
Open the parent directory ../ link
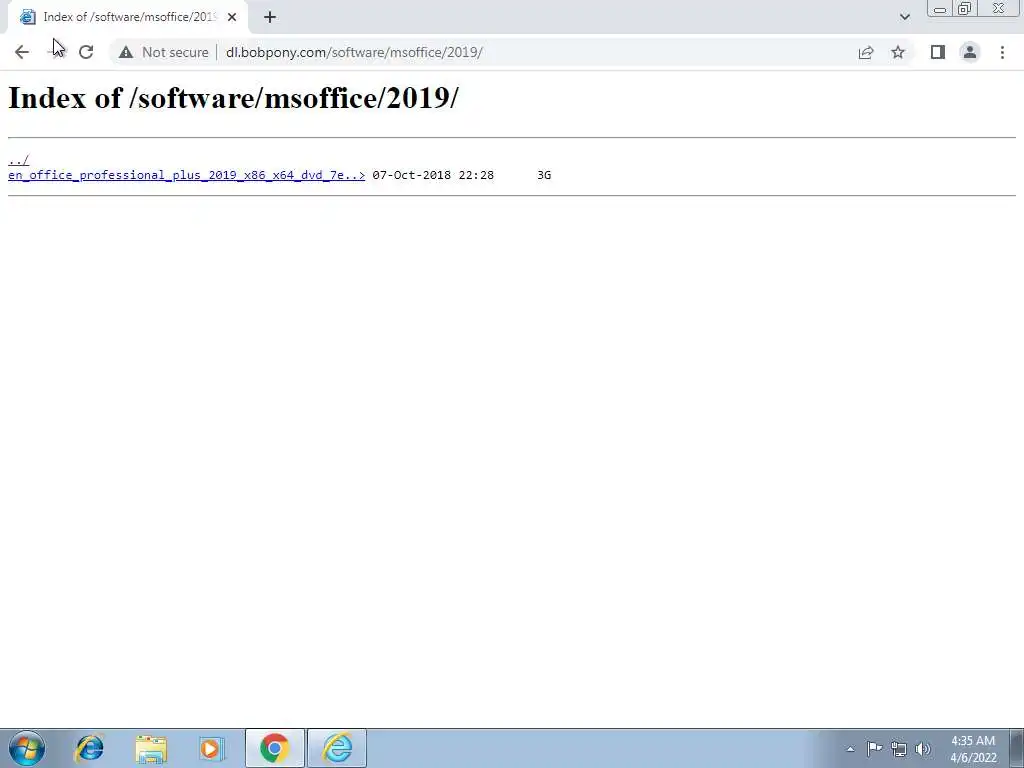[x=18, y=160]
